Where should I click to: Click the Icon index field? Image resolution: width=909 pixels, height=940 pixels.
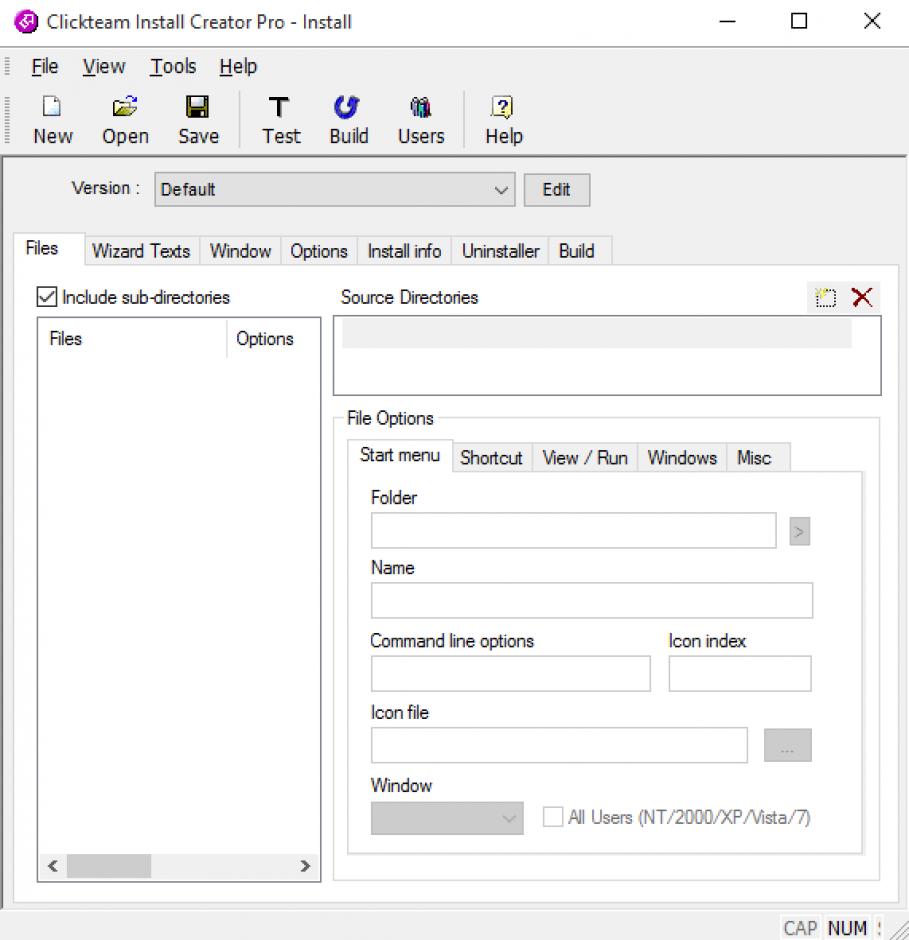(740, 673)
